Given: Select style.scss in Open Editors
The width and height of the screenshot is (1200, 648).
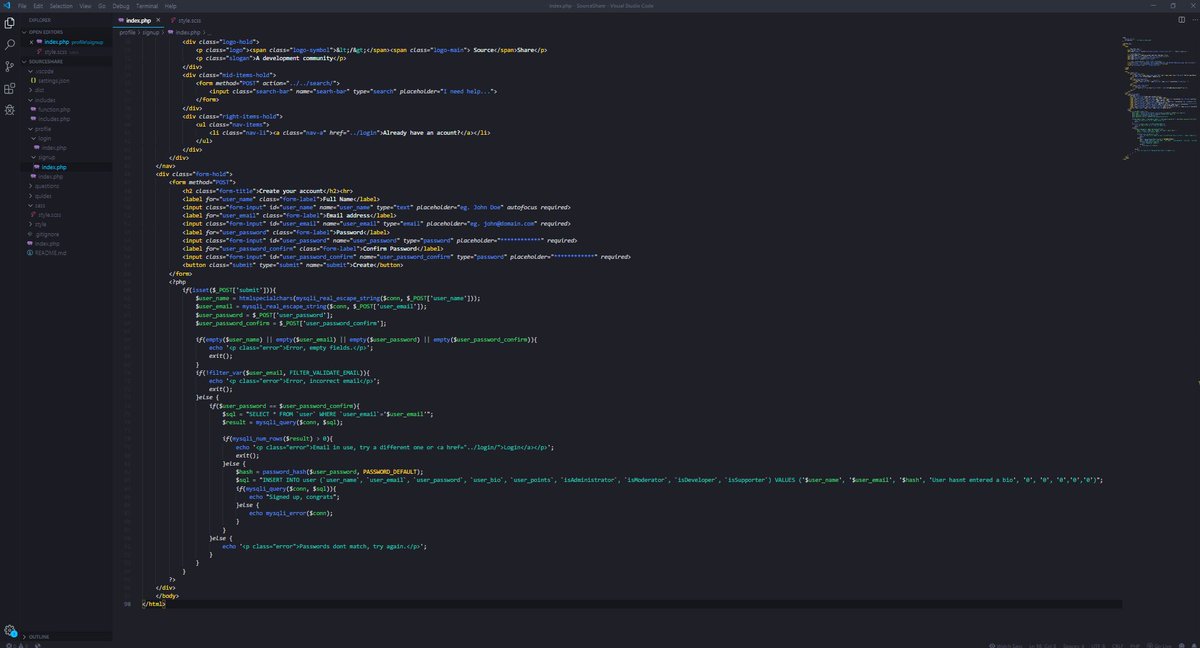Looking at the screenshot, I should tap(66, 52).
